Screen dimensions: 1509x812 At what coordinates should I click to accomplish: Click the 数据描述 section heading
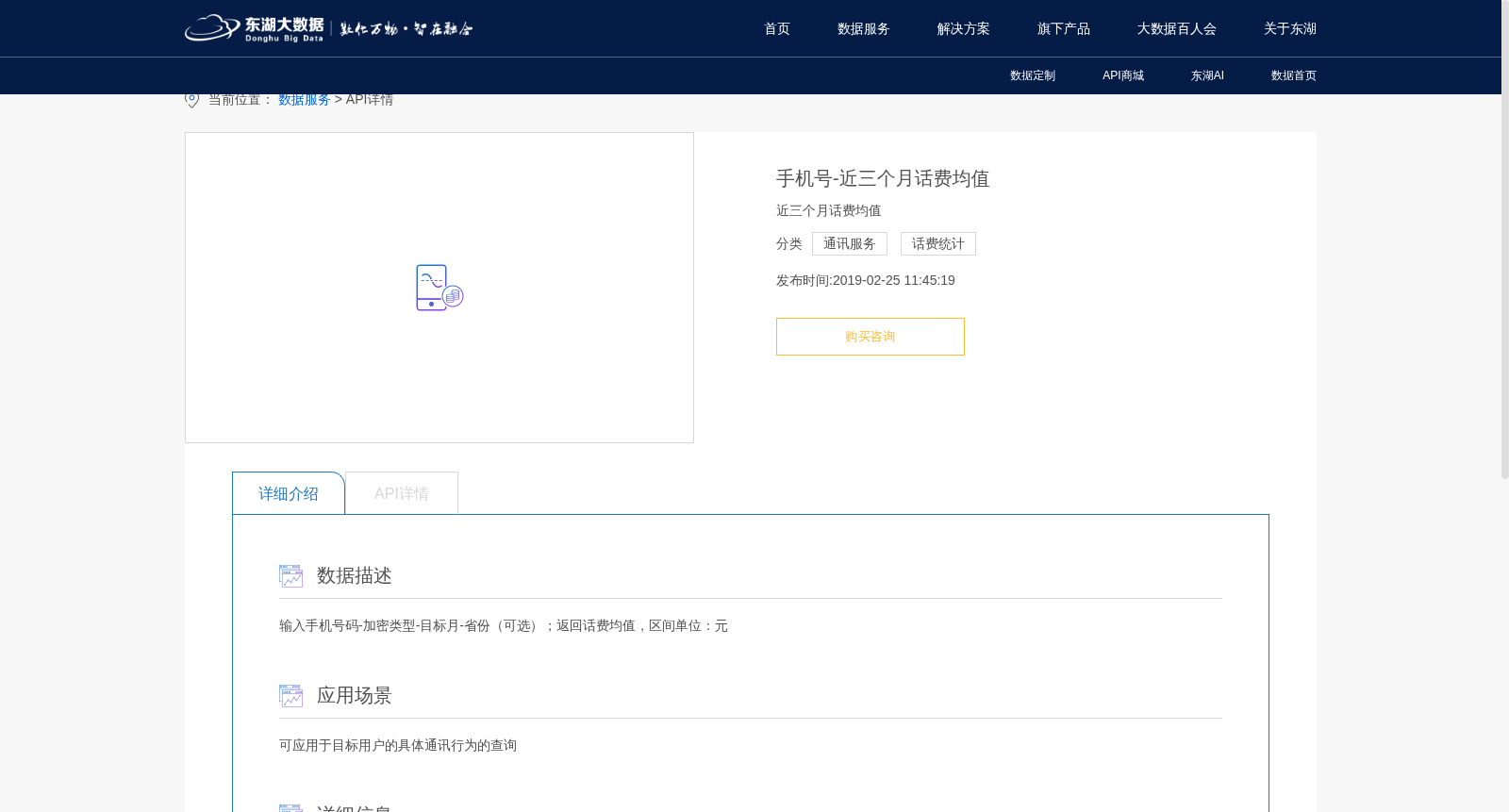pyautogui.click(x=355, y=575)
